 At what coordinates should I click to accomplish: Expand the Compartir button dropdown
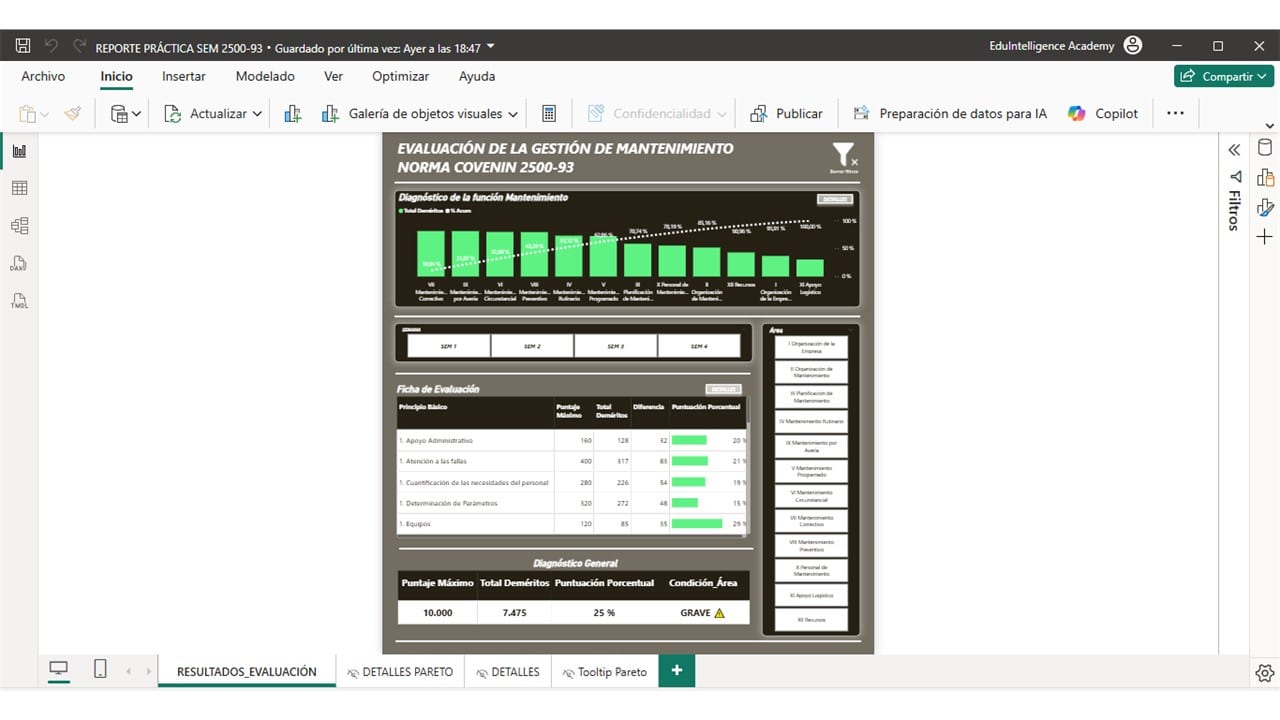1262,76
